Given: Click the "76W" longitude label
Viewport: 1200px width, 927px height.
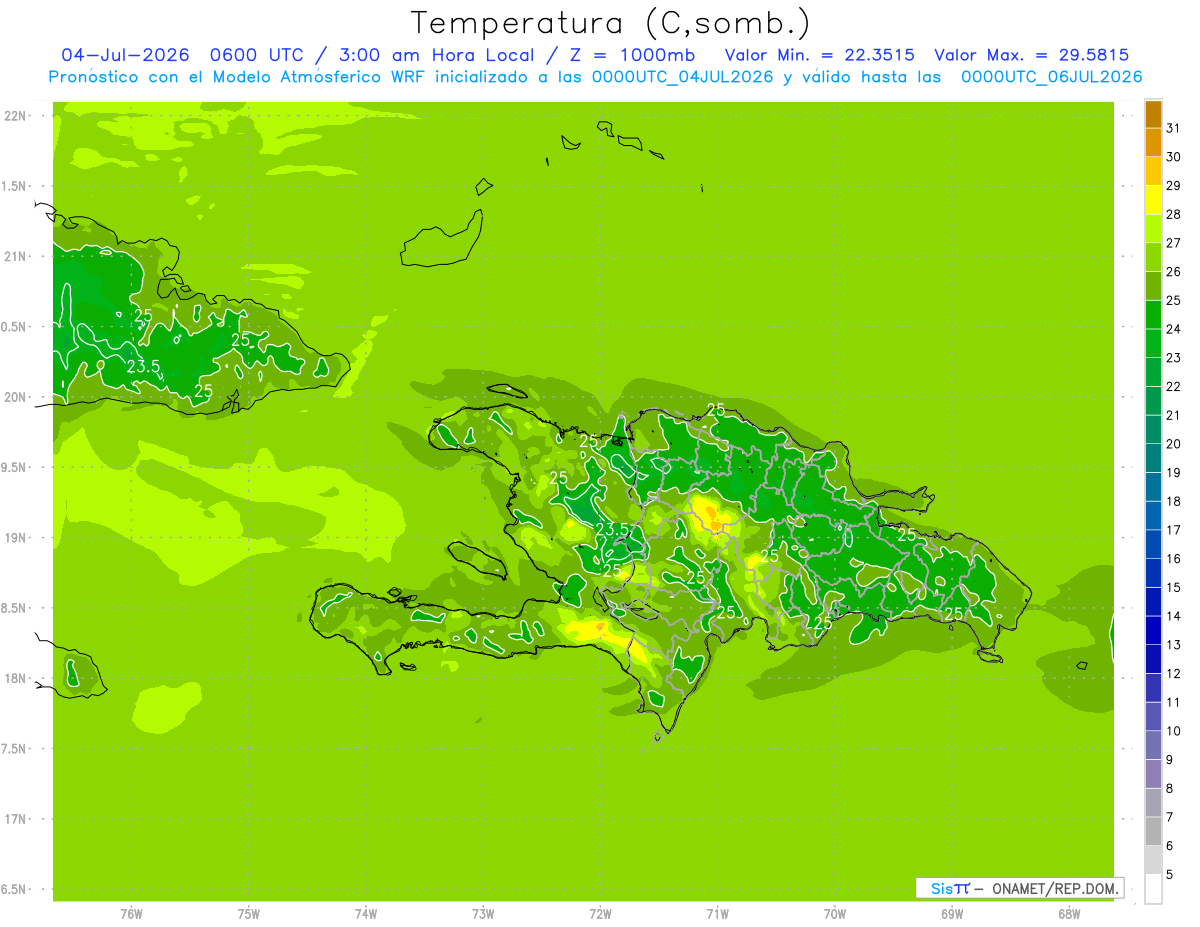Looking at the screenshot, I should tap(131, 914).
